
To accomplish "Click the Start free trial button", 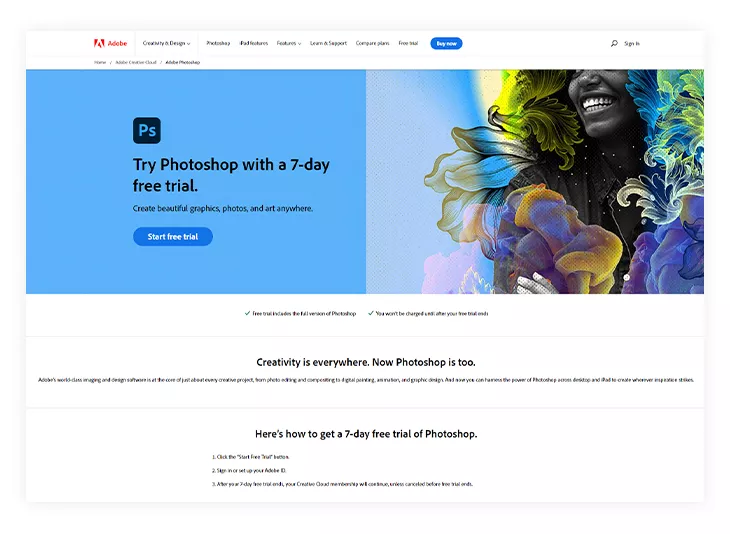I will pos(173,237).
